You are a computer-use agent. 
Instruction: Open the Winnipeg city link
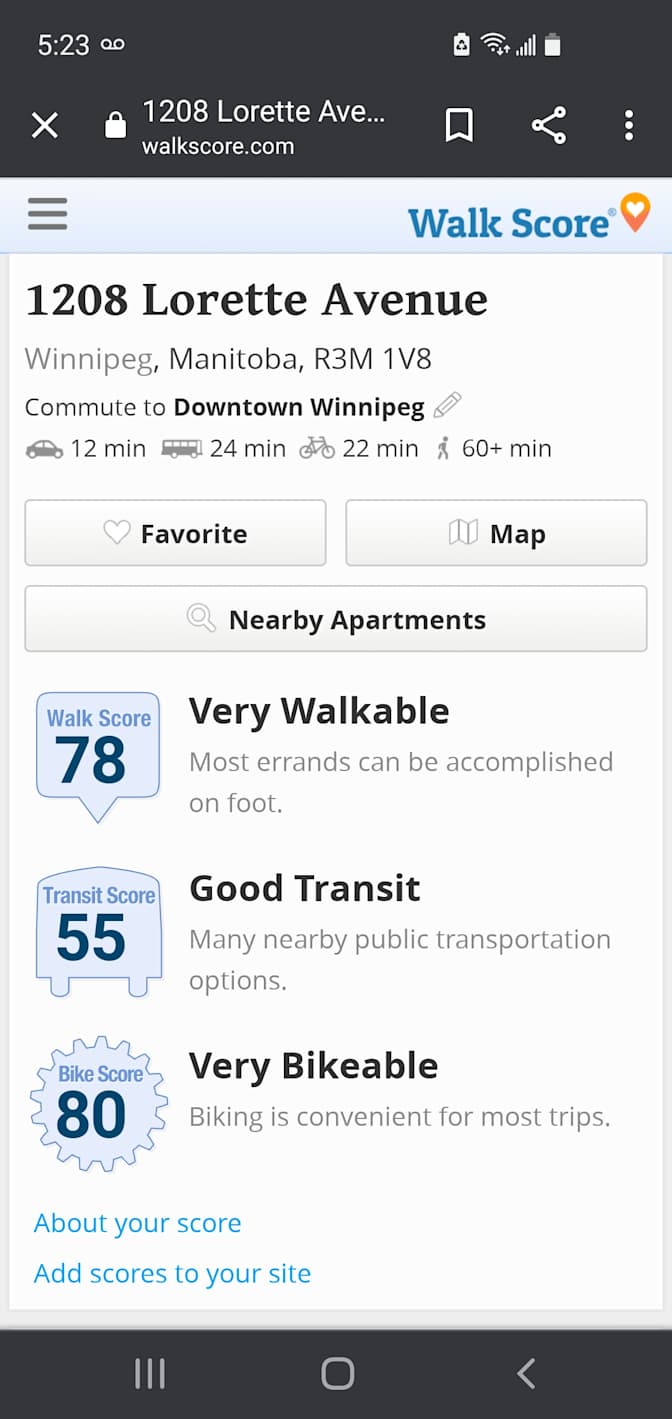click(x=88, y=359)
